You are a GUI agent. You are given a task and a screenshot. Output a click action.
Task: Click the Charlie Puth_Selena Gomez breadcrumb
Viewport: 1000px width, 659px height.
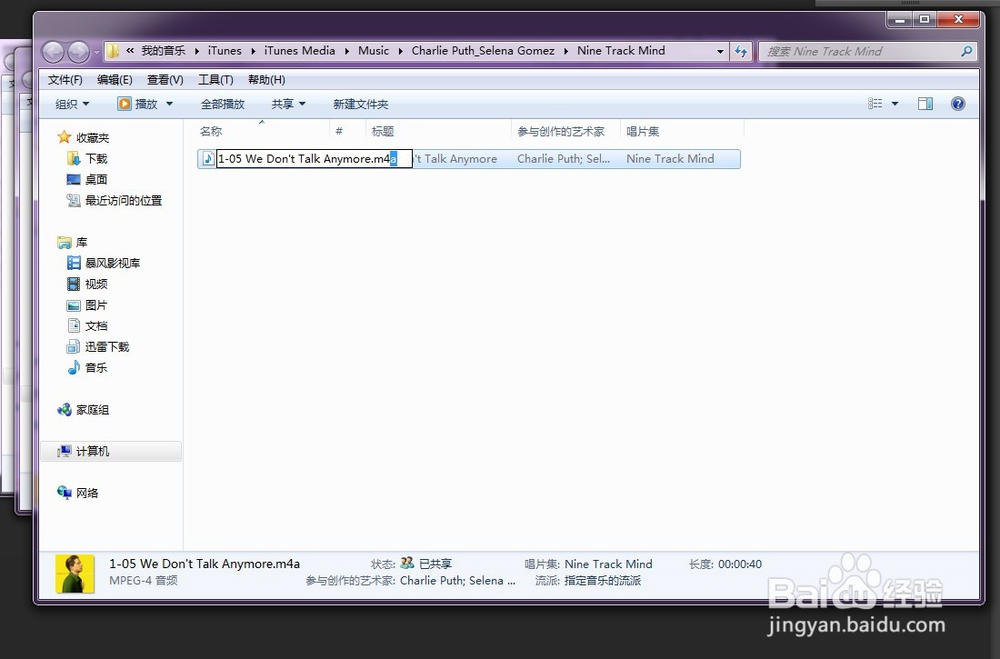pyautogui.click(x=483, y=51)
